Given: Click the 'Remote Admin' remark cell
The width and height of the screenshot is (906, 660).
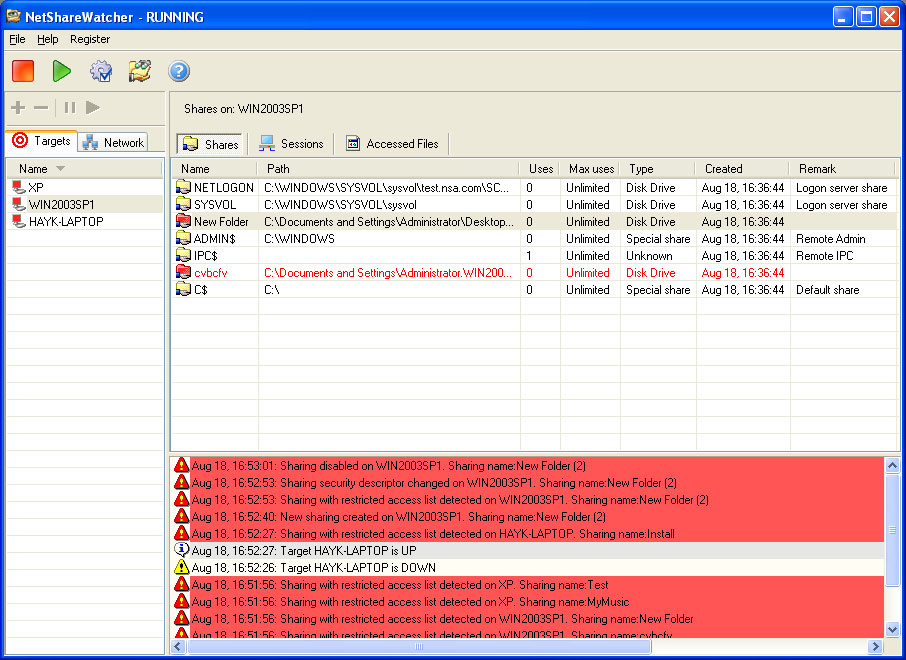Looking at the screenshot, I should tap(830, 239).
